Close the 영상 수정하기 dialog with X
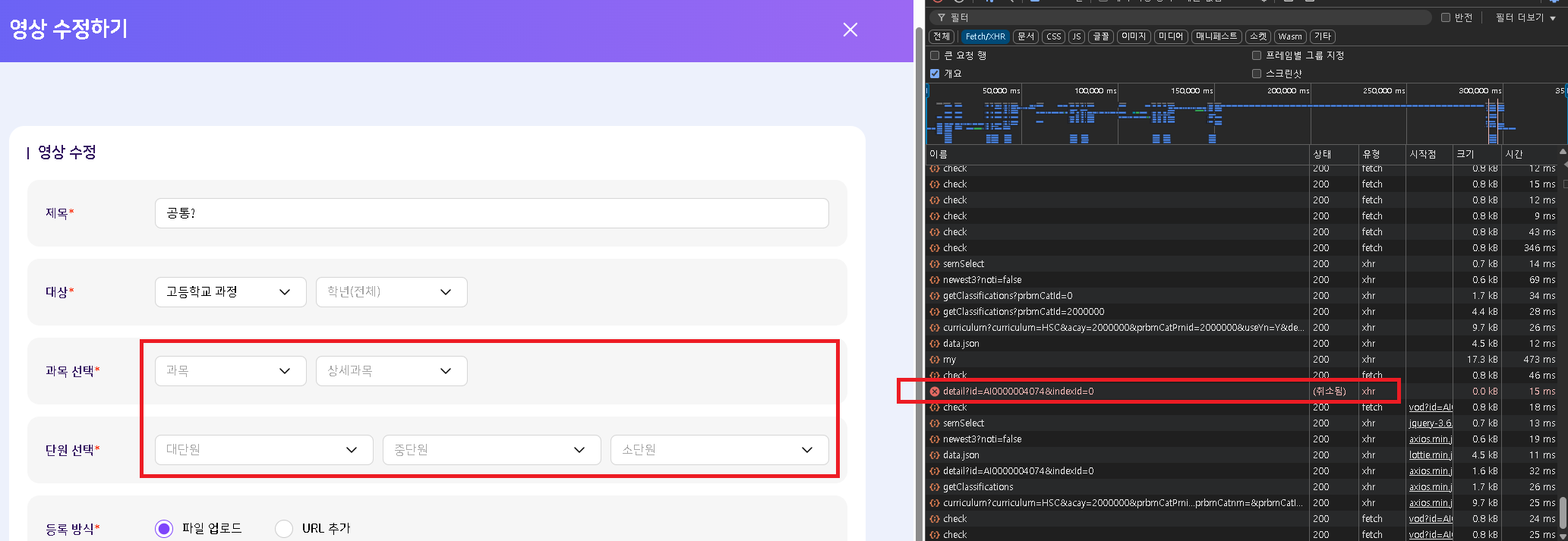The image size is (1568, 541). pos(850,30)
